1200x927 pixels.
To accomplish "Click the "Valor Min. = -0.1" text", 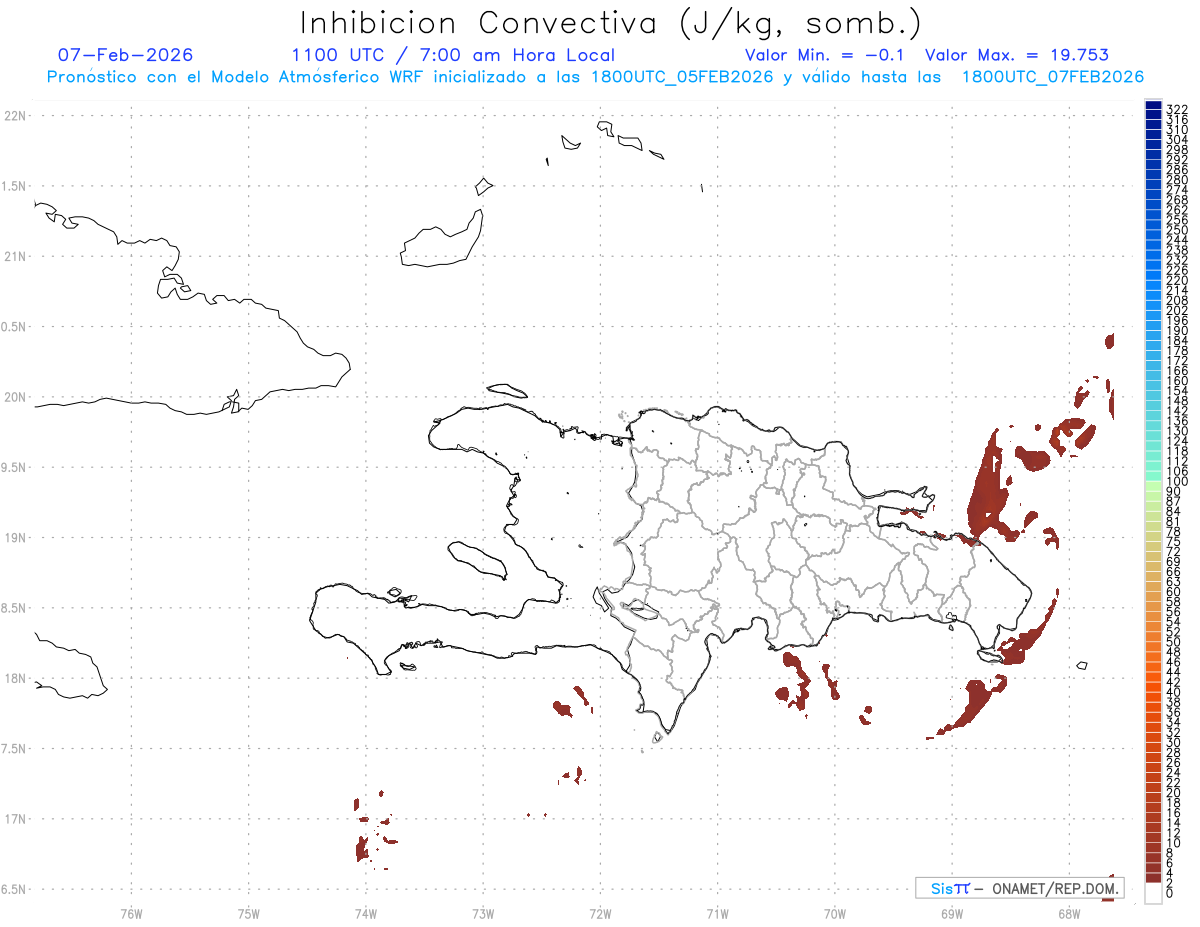I will pos(824,55).
